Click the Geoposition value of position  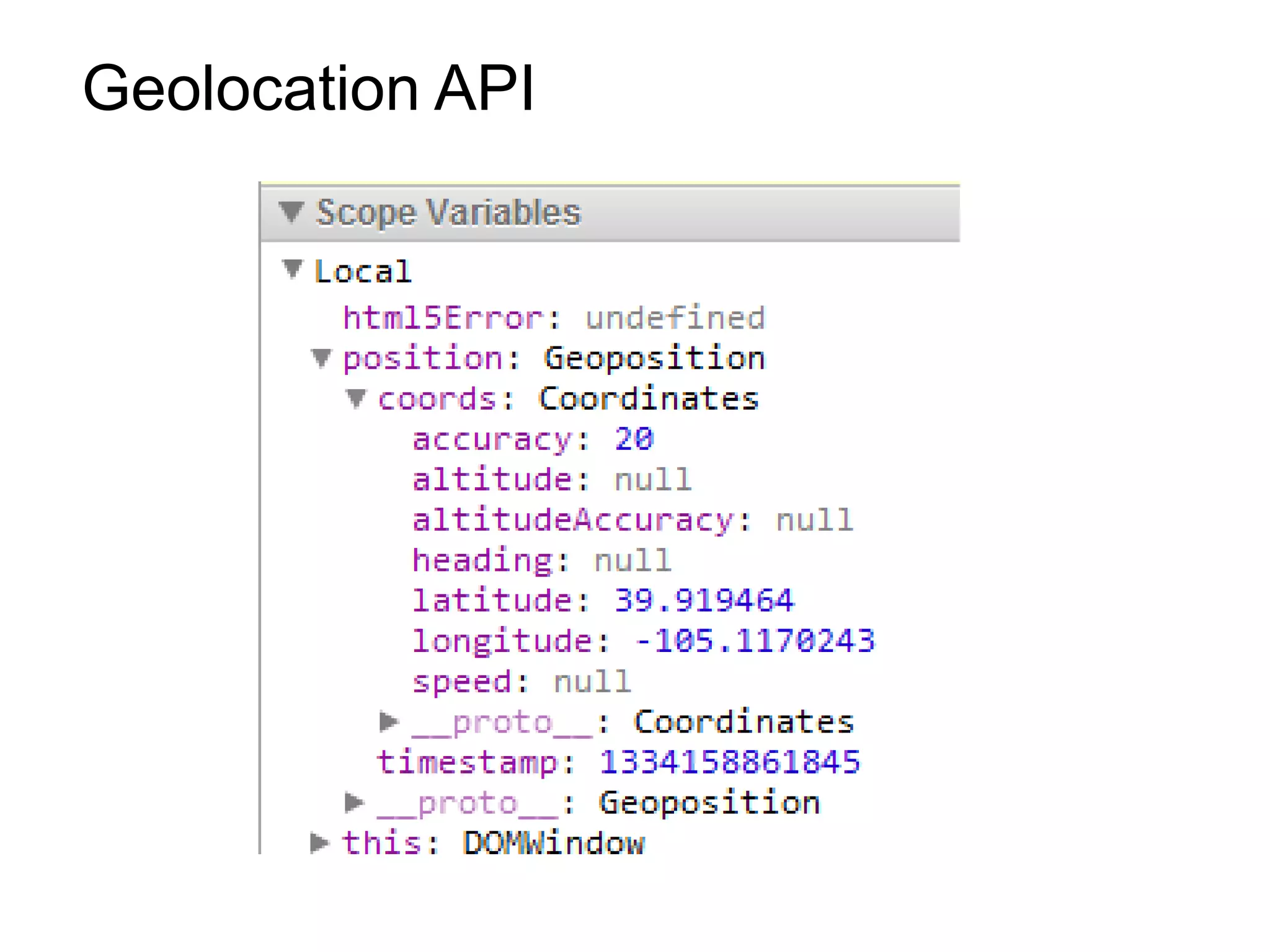[x=654, y=359]
